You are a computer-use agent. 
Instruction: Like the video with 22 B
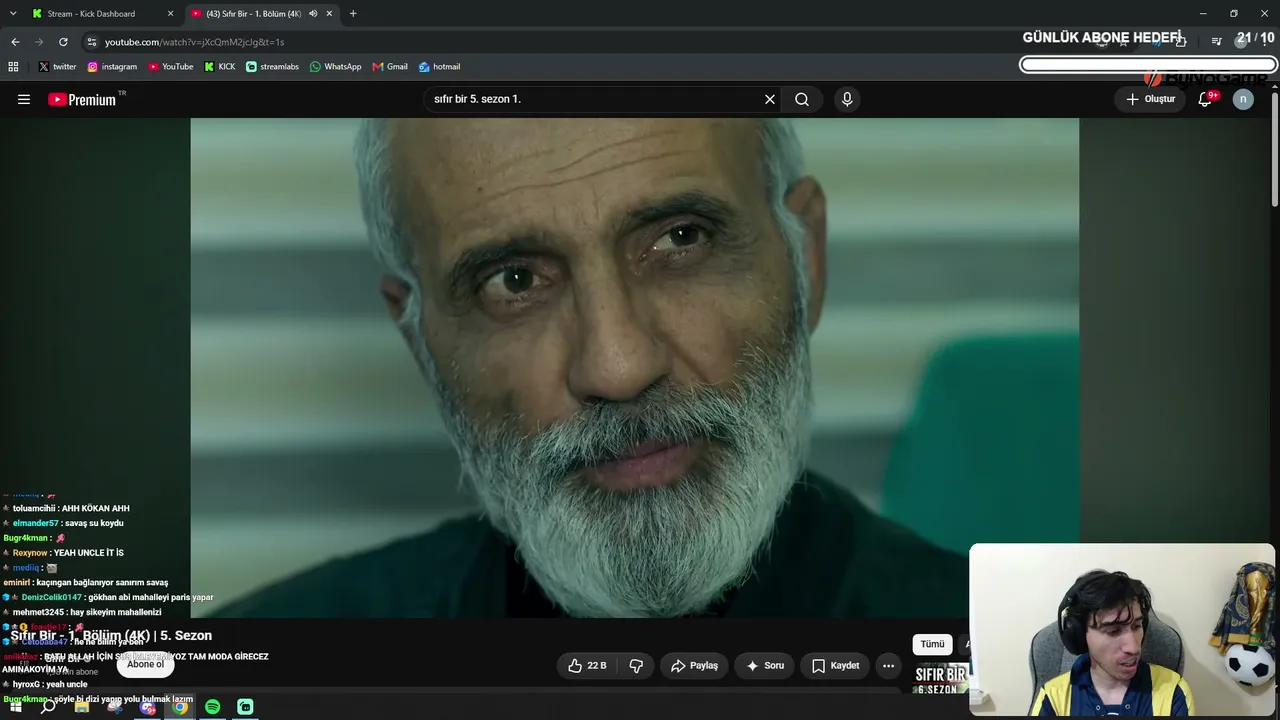(x=587, y=665)
